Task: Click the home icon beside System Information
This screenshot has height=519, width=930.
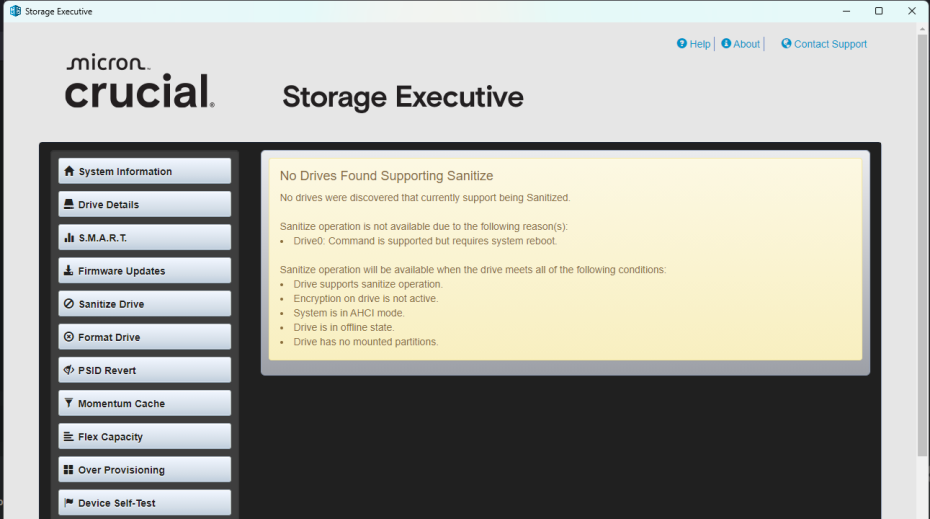Action: (69, 172)
